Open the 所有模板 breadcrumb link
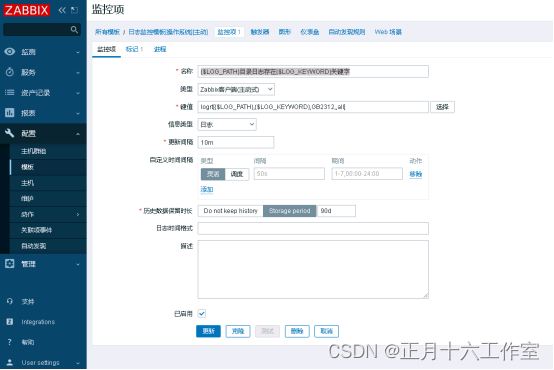 pos(107,32)
